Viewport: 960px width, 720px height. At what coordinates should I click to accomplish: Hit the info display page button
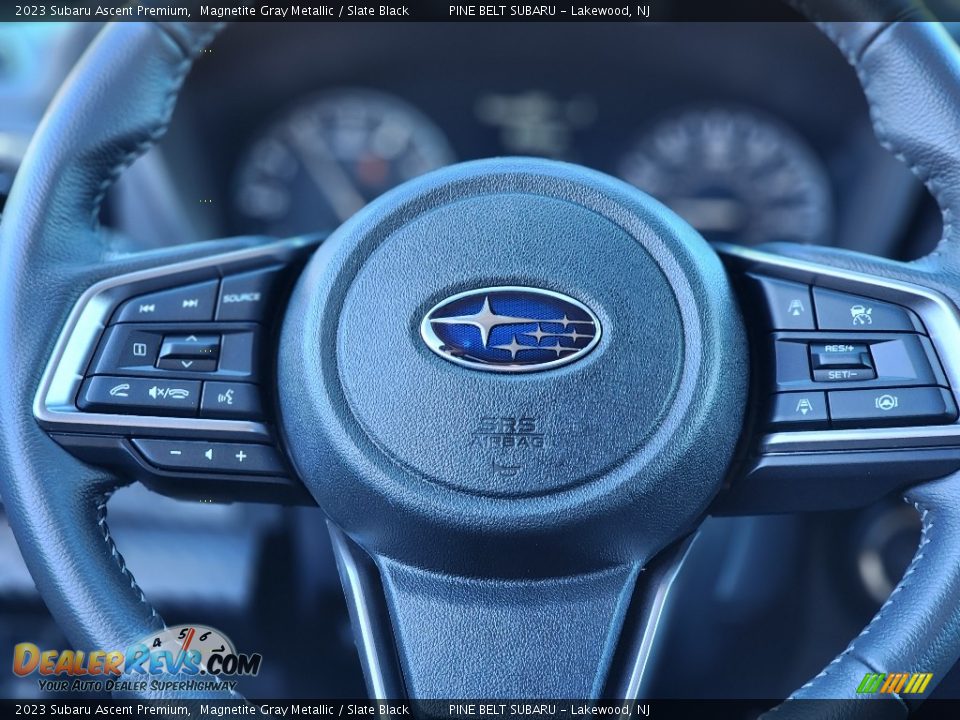pyautogui.click(x=140, y=350)
